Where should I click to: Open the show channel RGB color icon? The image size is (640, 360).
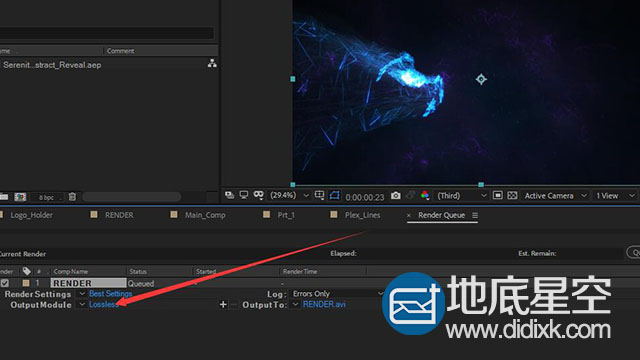pyautogui.click(x=425, y=196)
